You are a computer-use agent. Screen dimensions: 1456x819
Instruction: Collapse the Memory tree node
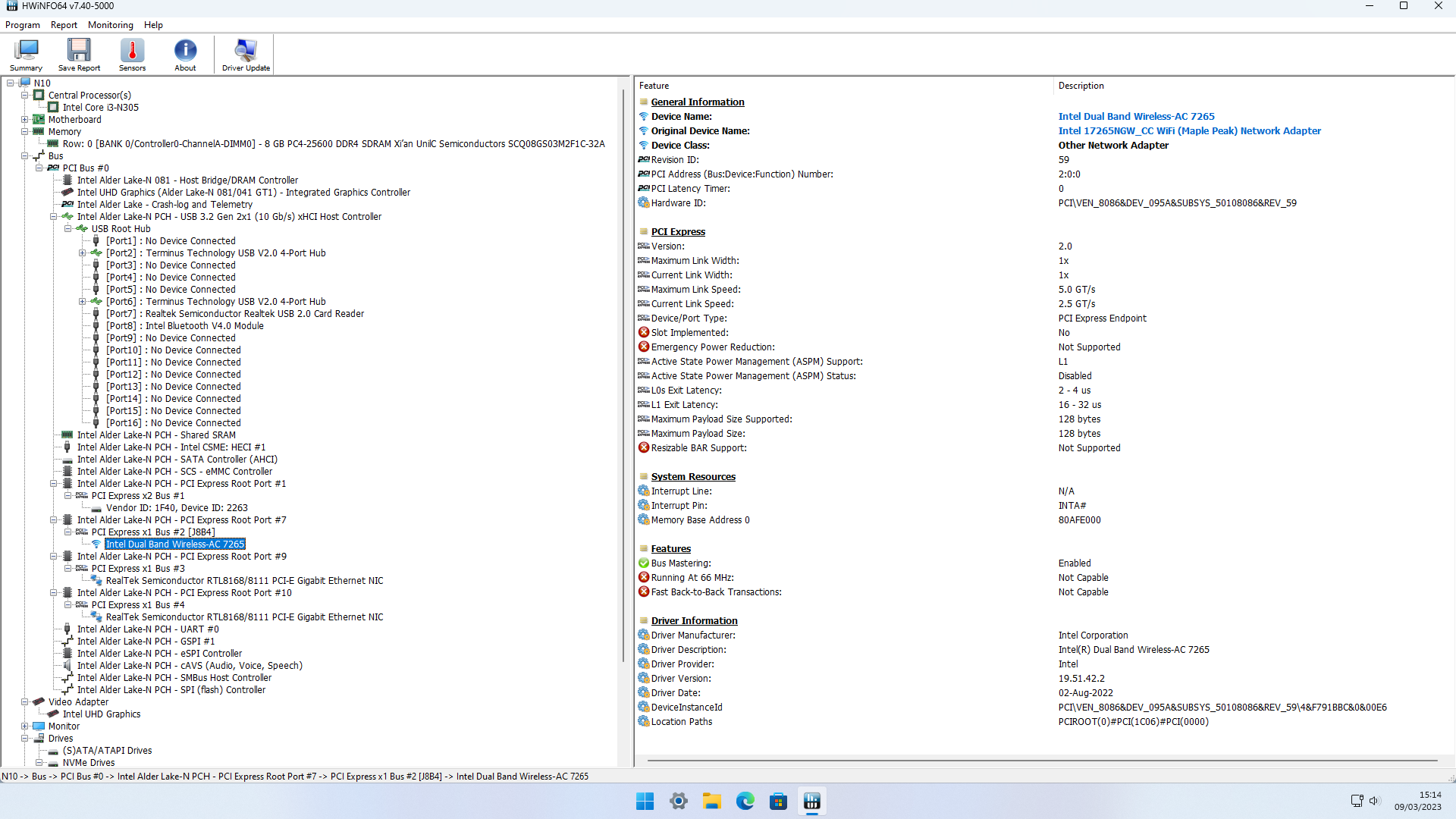point(25,132)
